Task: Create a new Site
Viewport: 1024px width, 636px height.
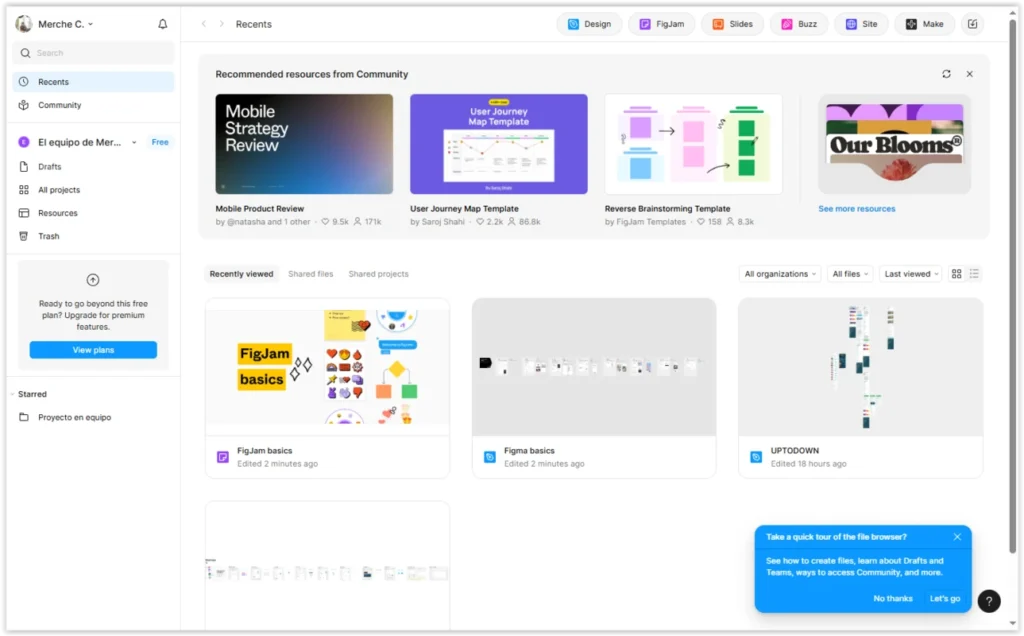Action: (x=861, y=23)
